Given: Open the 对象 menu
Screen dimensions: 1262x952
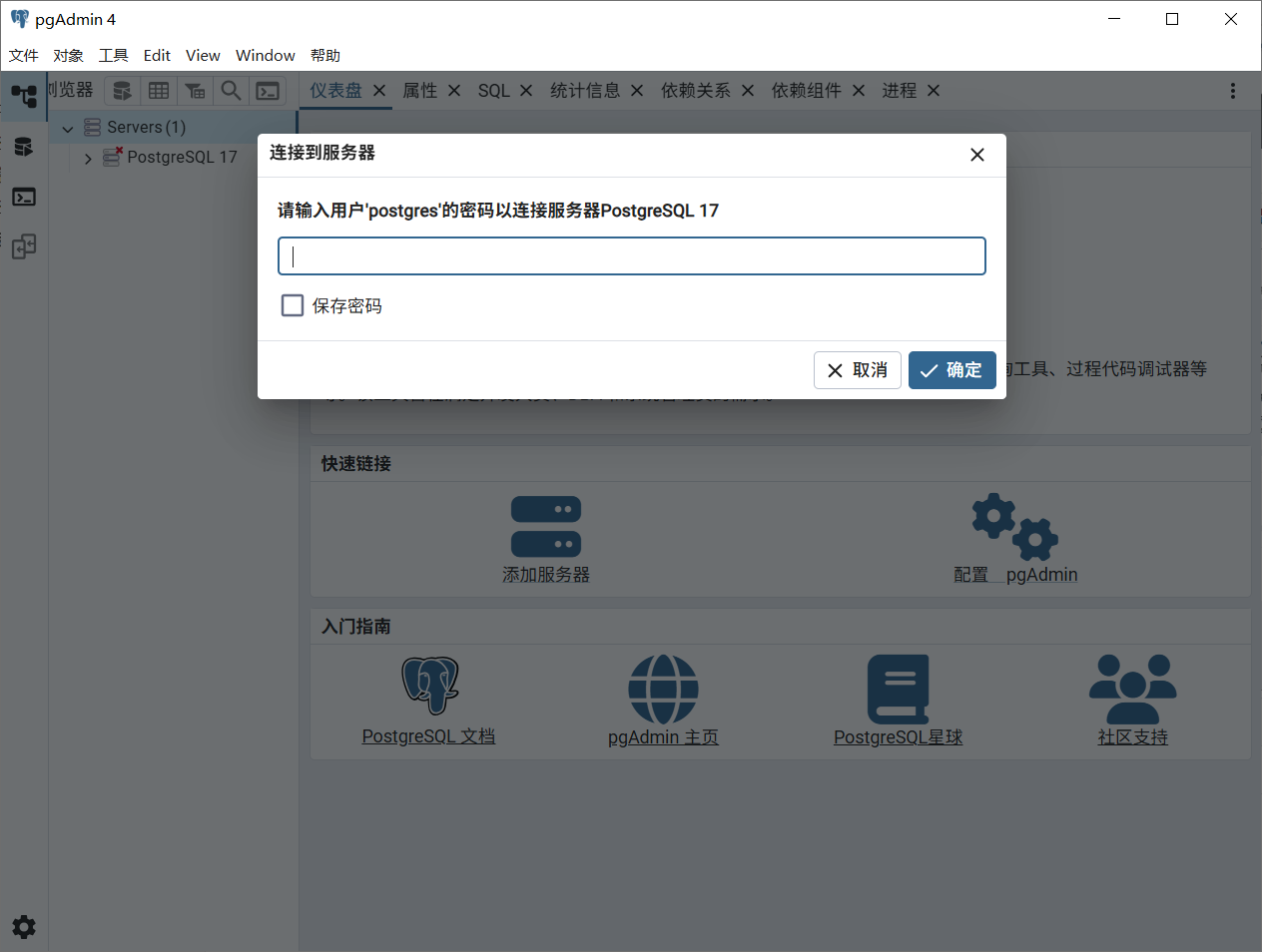Looking at the screenshot, I should coord(69,56).
